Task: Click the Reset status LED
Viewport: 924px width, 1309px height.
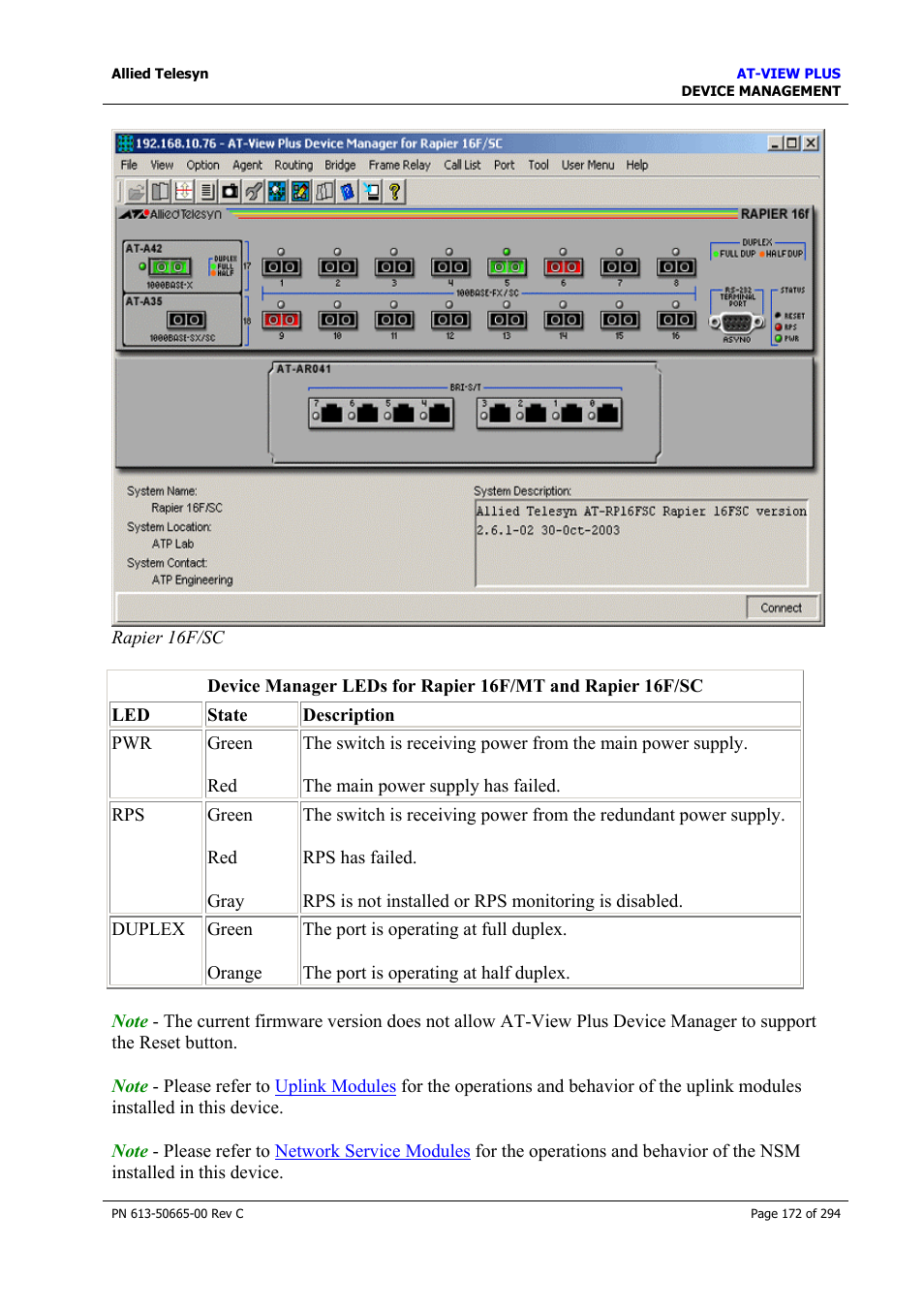Action: [779, 316]
